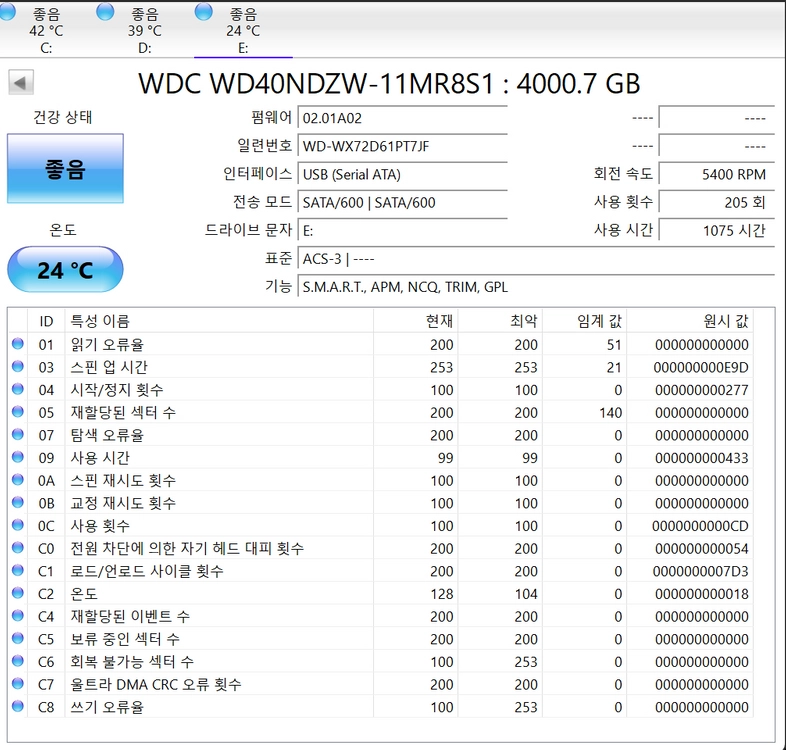The width and height of the screenshot is (786, 750).
Task: Select the 회복 불가능 섹터 수 attribute name
Action: (x=132, y=662)
